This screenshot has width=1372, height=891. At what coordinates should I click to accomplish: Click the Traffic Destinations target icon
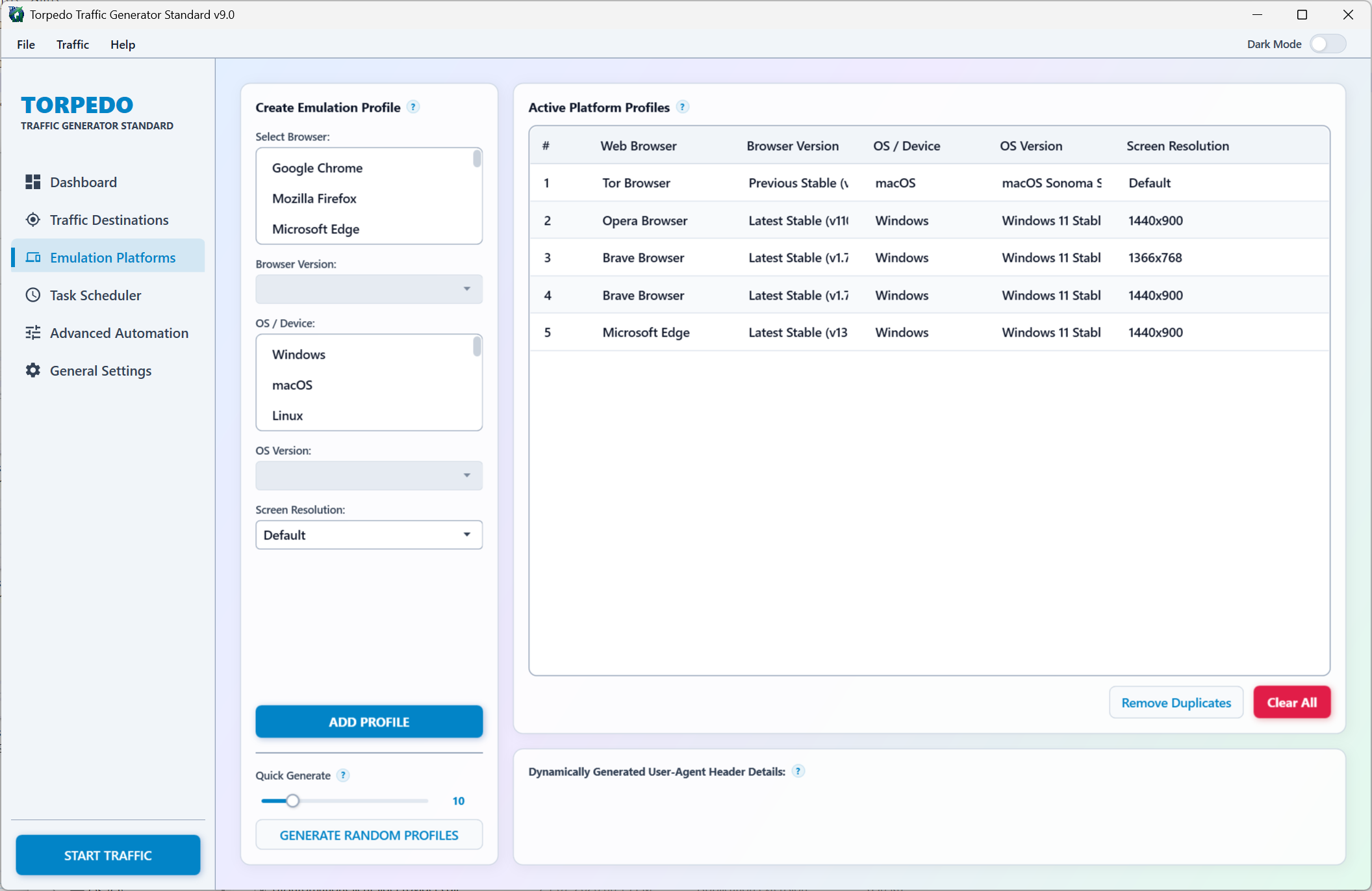(32, 220)
